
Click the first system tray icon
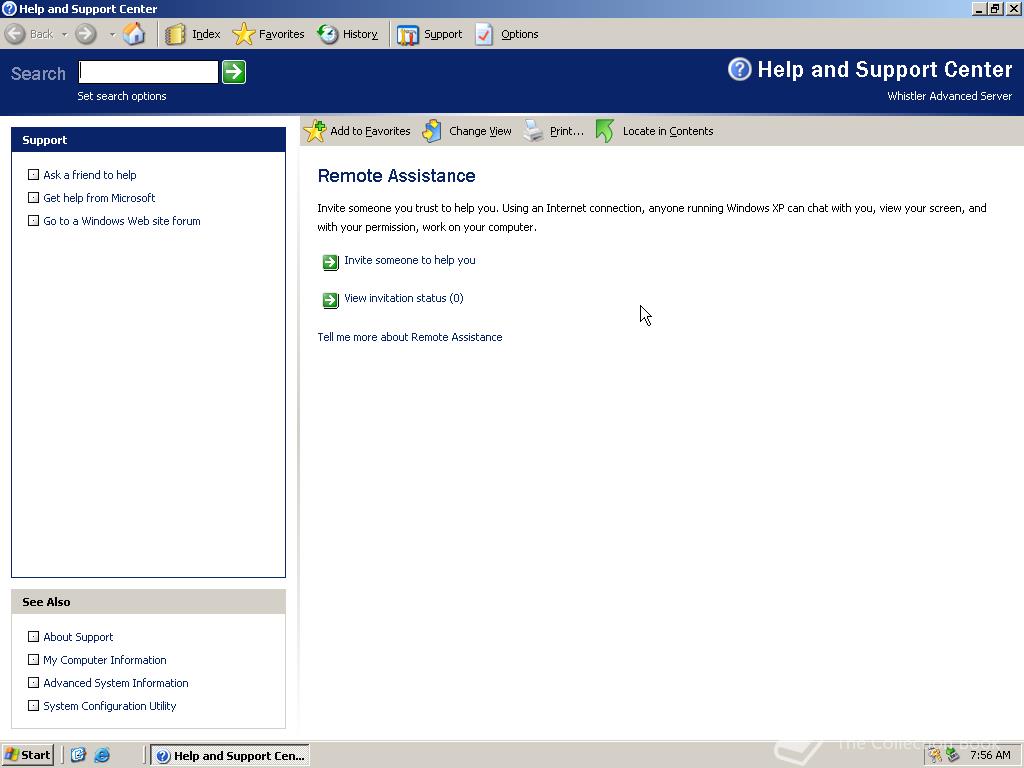[935, 756]
